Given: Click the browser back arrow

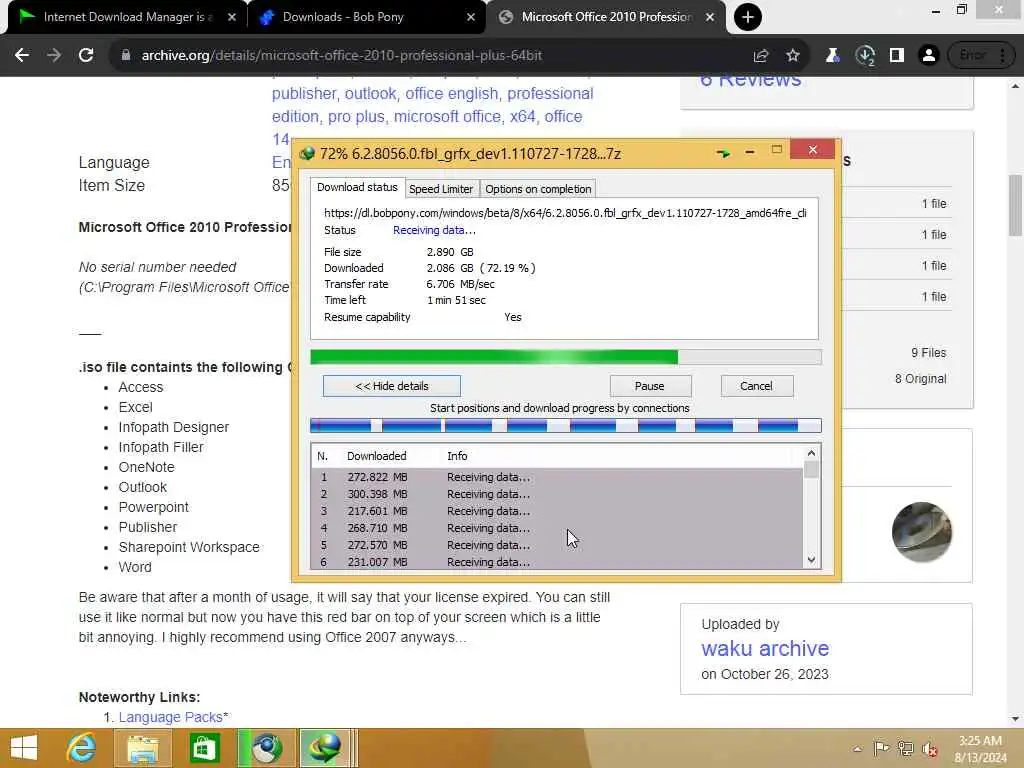Looking at the screenshot, I should 22,56.
